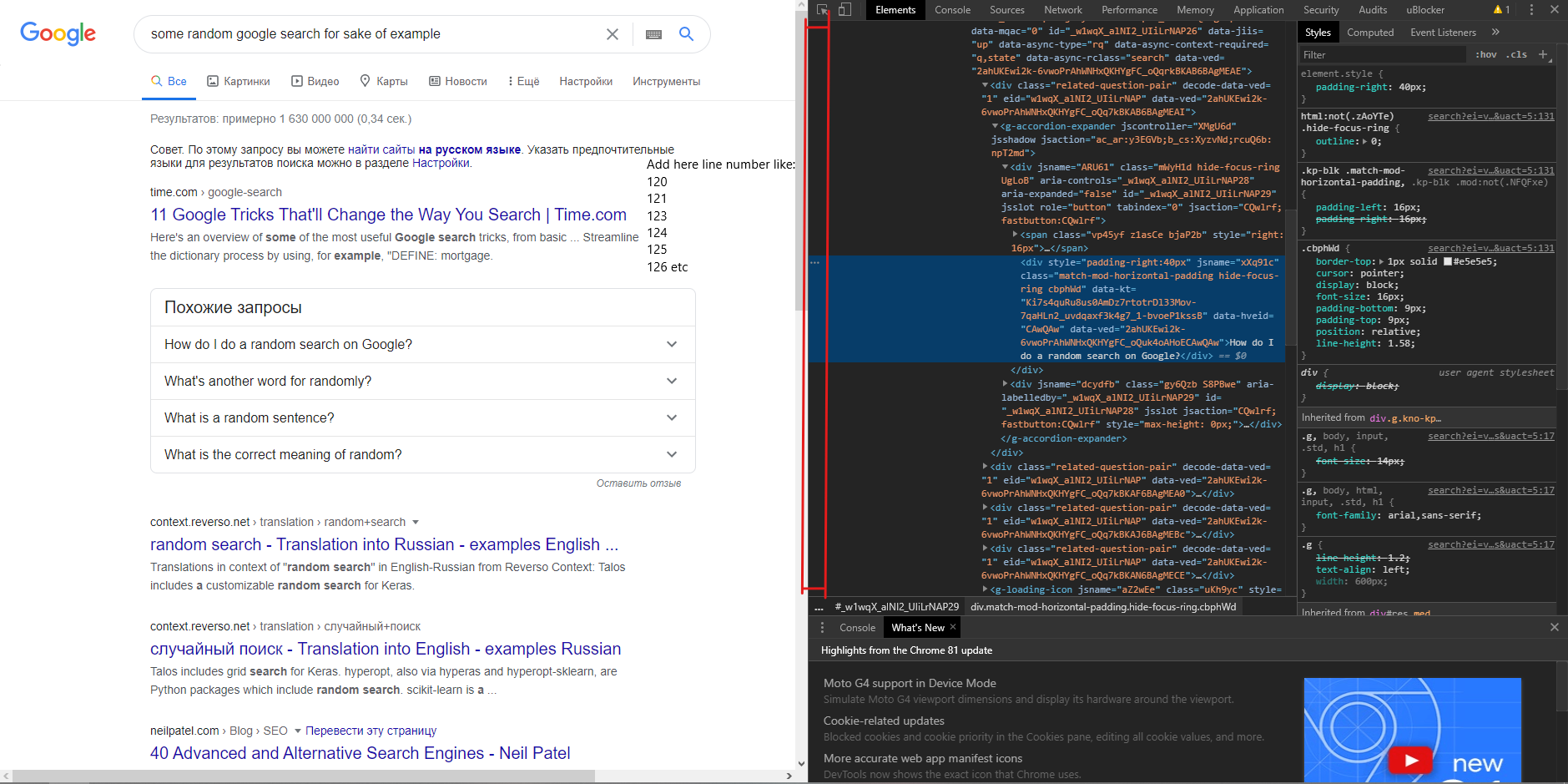Click the #e5e5e5 color swatch

[1448, 261]
